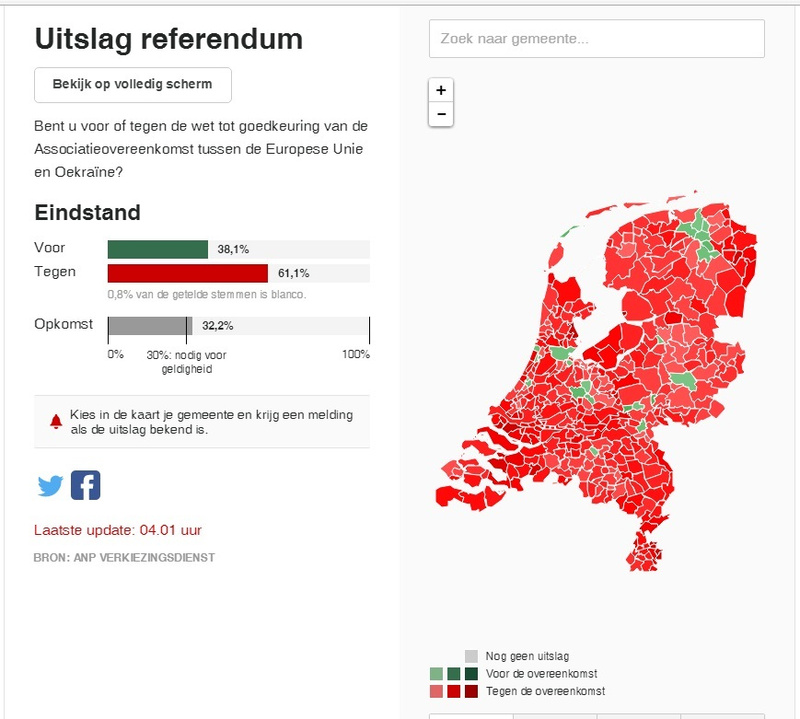Click the lightest green "Voor" legend swatch
This screenshot has height=719, width=800.
pyautogui.click(x=436, y=674)
